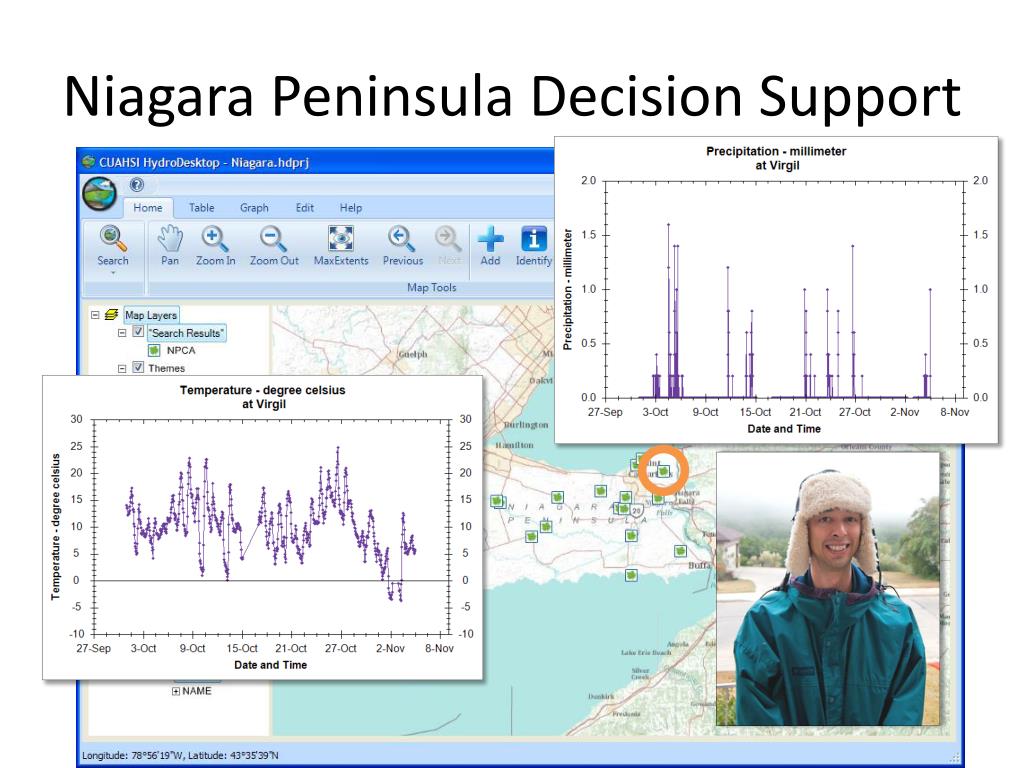
Task: Click the Temperature at Virgil chart title
Action: [x=263, y=397]
